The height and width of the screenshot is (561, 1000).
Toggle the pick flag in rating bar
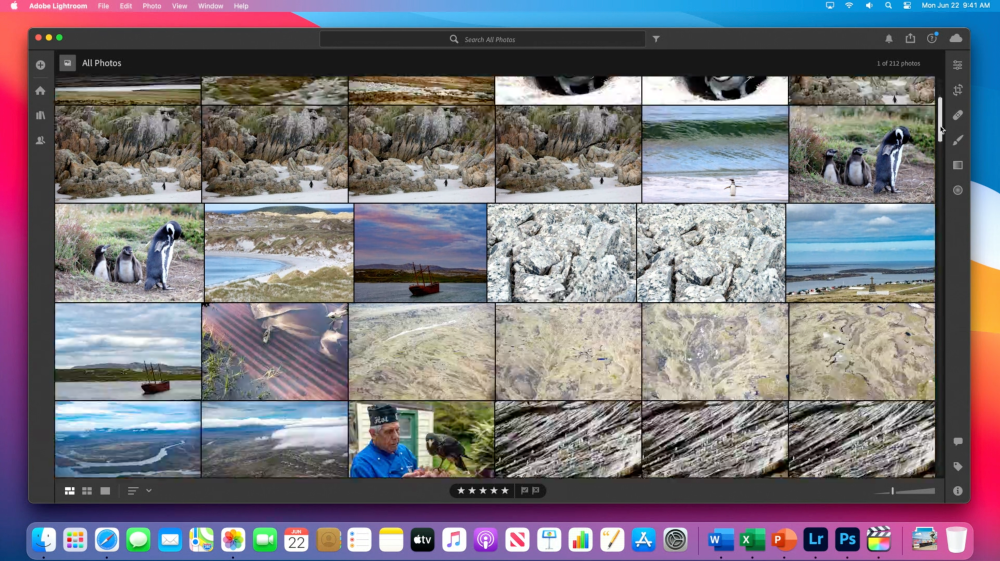coord(524,491)
